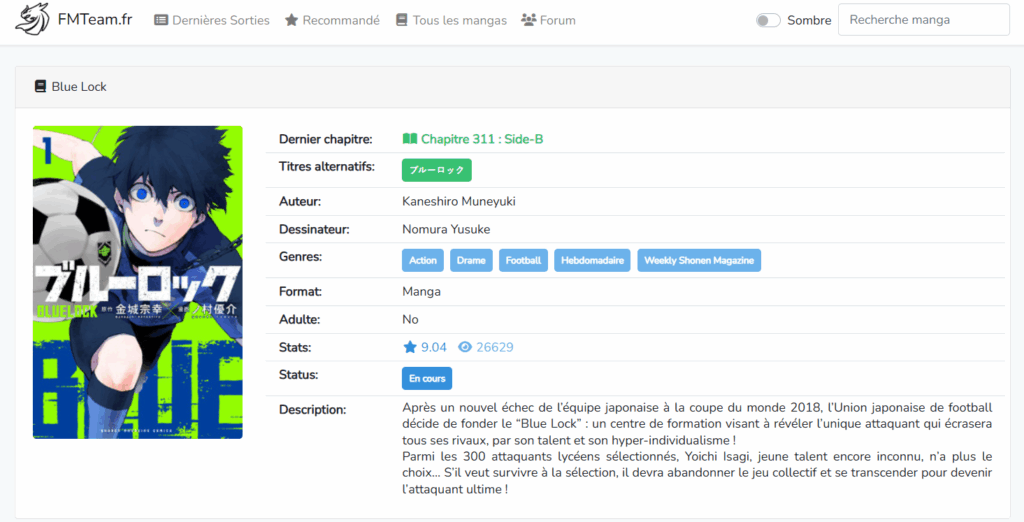
Task: Click the Blue Lock description paragraph
Action: pyautogui.click(x=697, y=448)
